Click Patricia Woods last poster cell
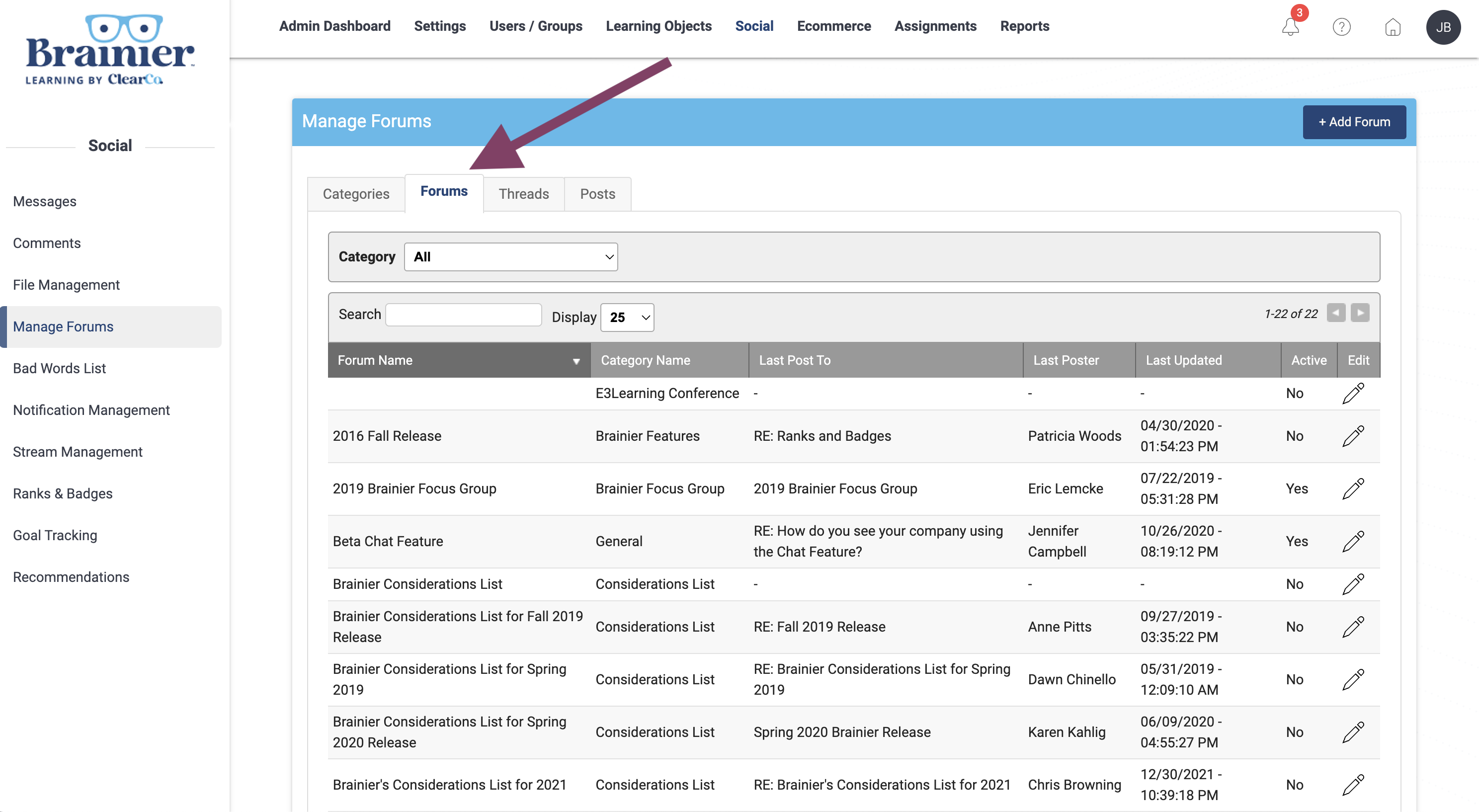 1074,436
